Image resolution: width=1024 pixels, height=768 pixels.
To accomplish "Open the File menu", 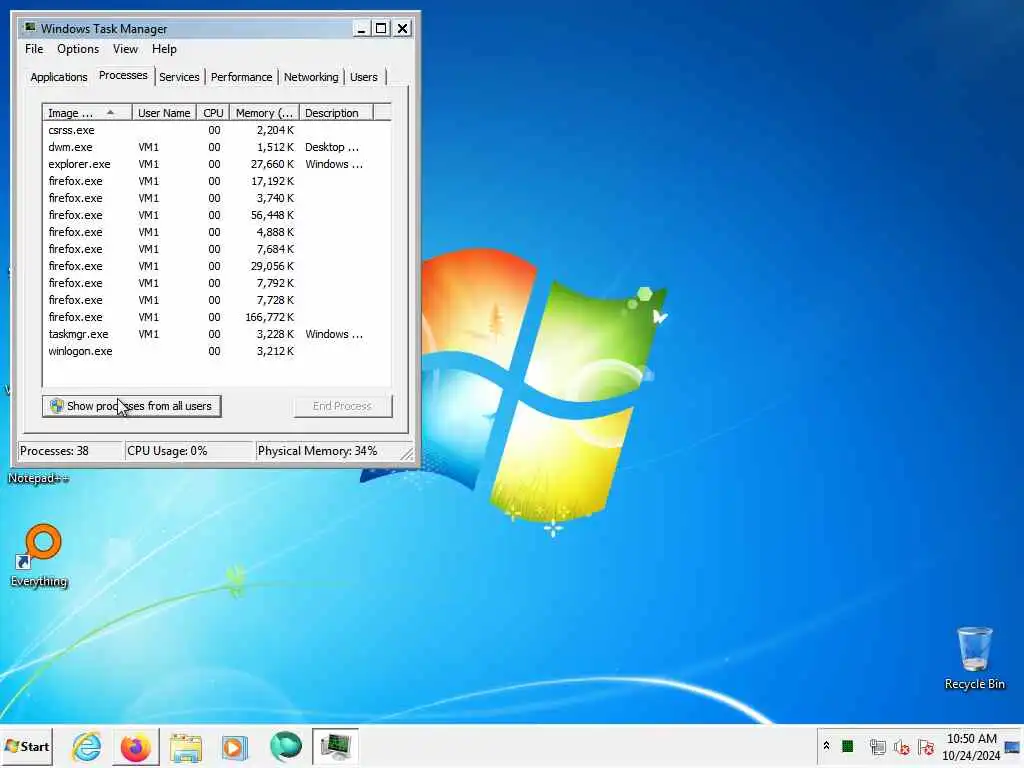I will tap(34, 49).
